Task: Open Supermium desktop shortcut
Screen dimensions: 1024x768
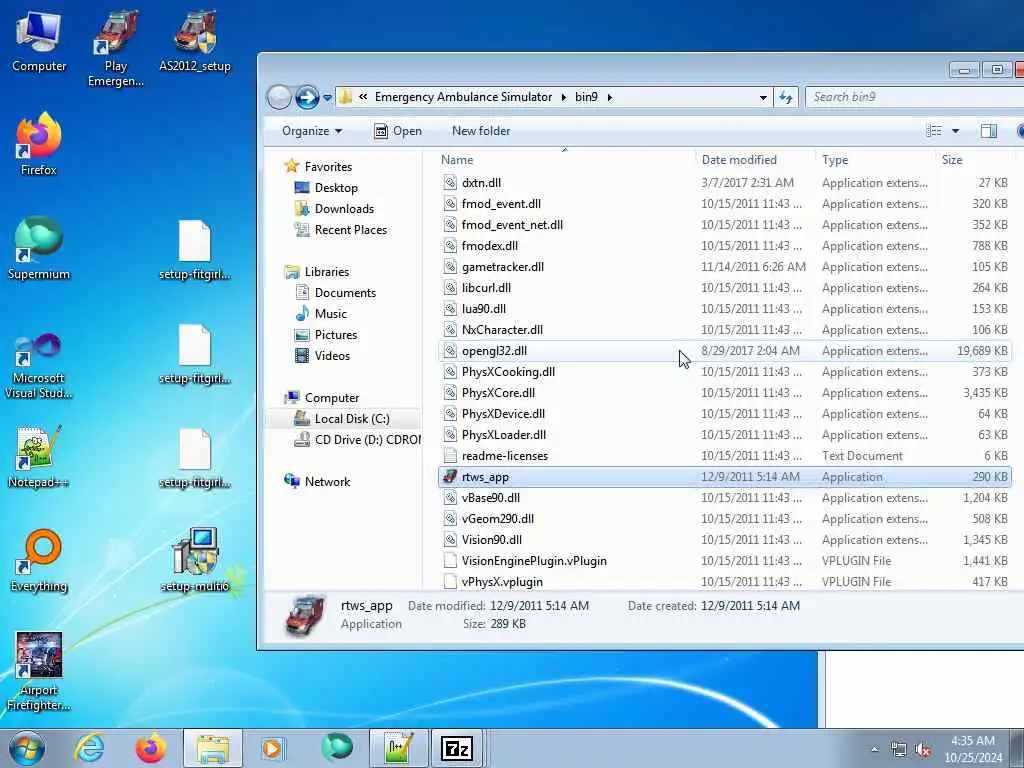Action: [39, 248]
